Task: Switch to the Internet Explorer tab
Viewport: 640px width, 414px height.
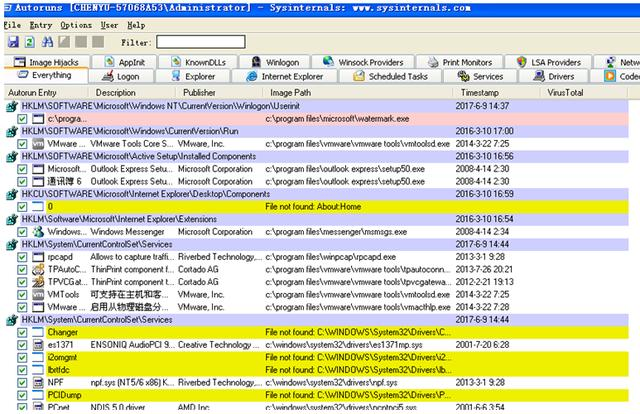Action: (x=284, y=76)
